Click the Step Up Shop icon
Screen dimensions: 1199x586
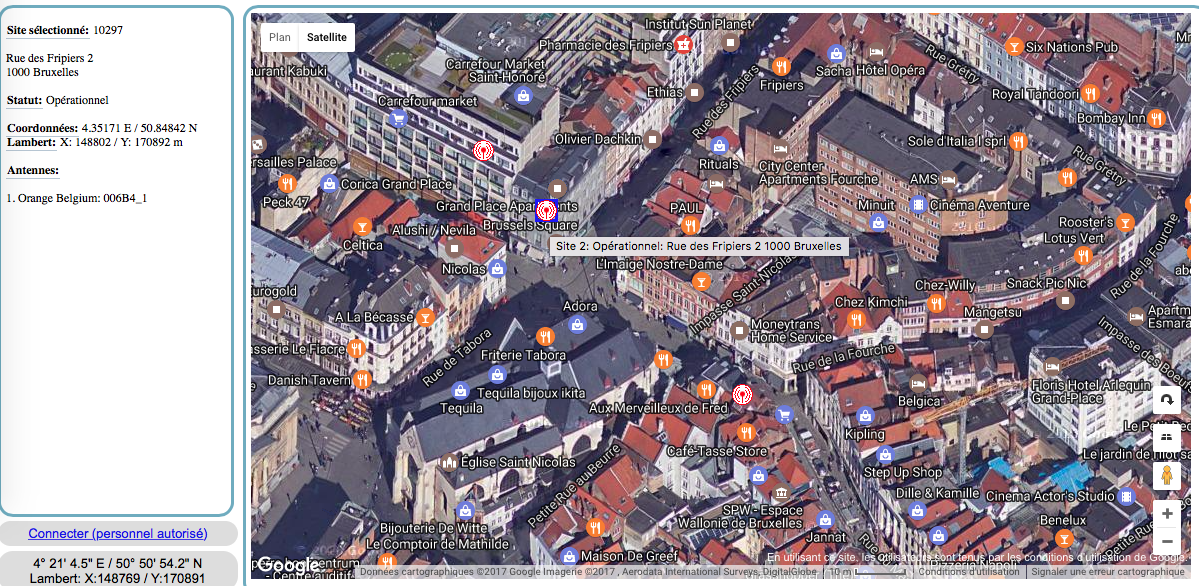(x=885, y=454)
